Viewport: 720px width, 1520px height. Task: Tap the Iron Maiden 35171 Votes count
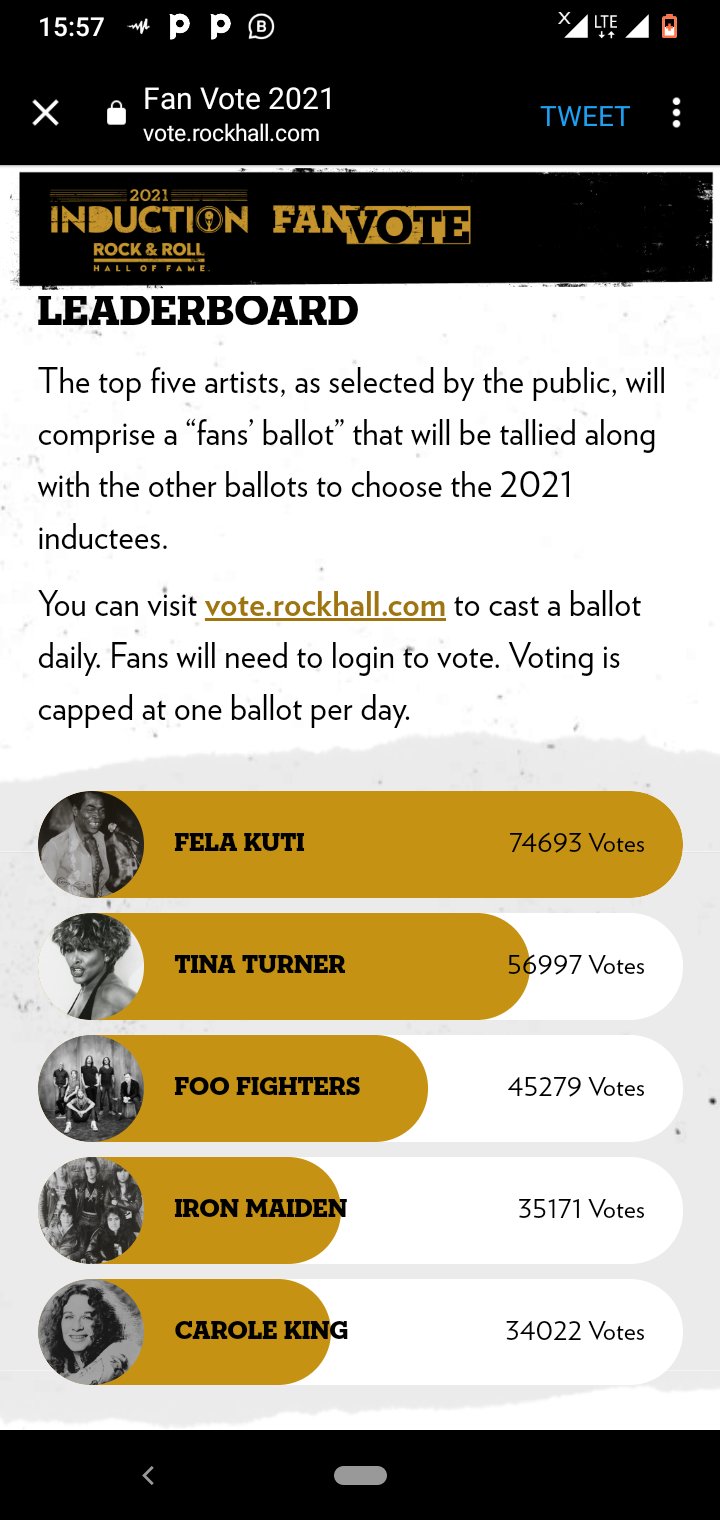581,1210
